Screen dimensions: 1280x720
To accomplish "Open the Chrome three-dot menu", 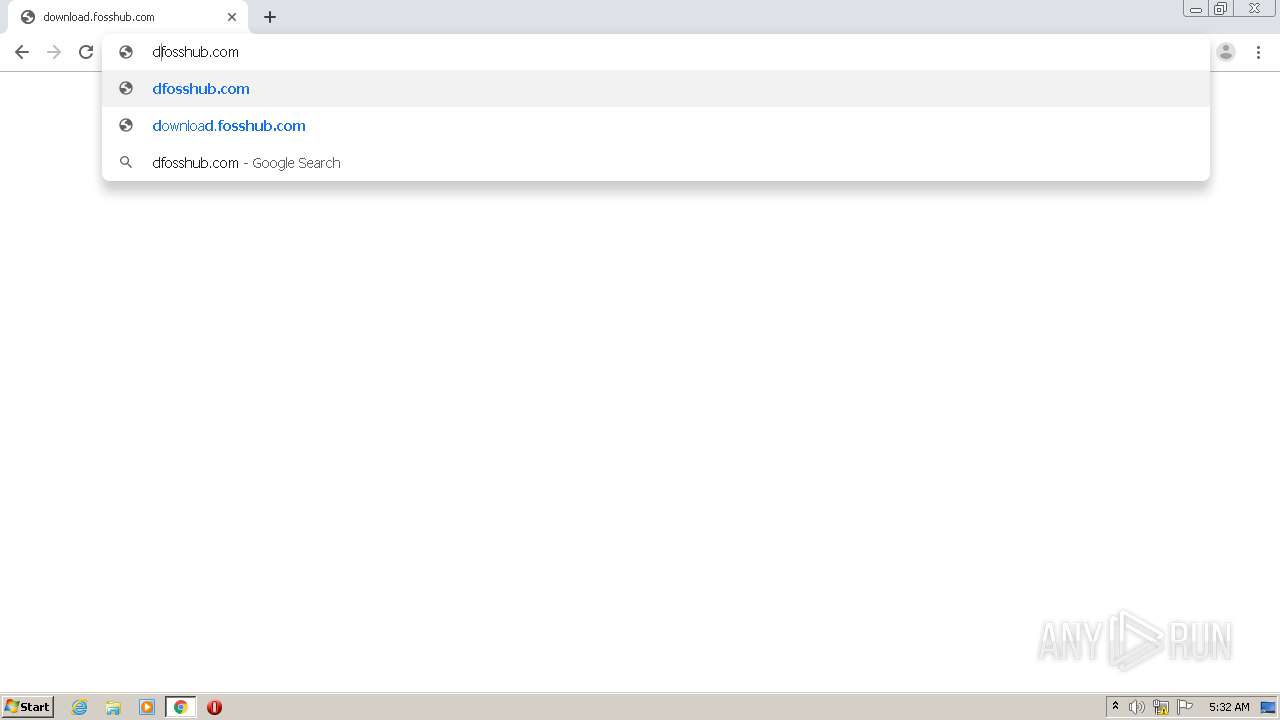I will click(x=1258, y=52).
